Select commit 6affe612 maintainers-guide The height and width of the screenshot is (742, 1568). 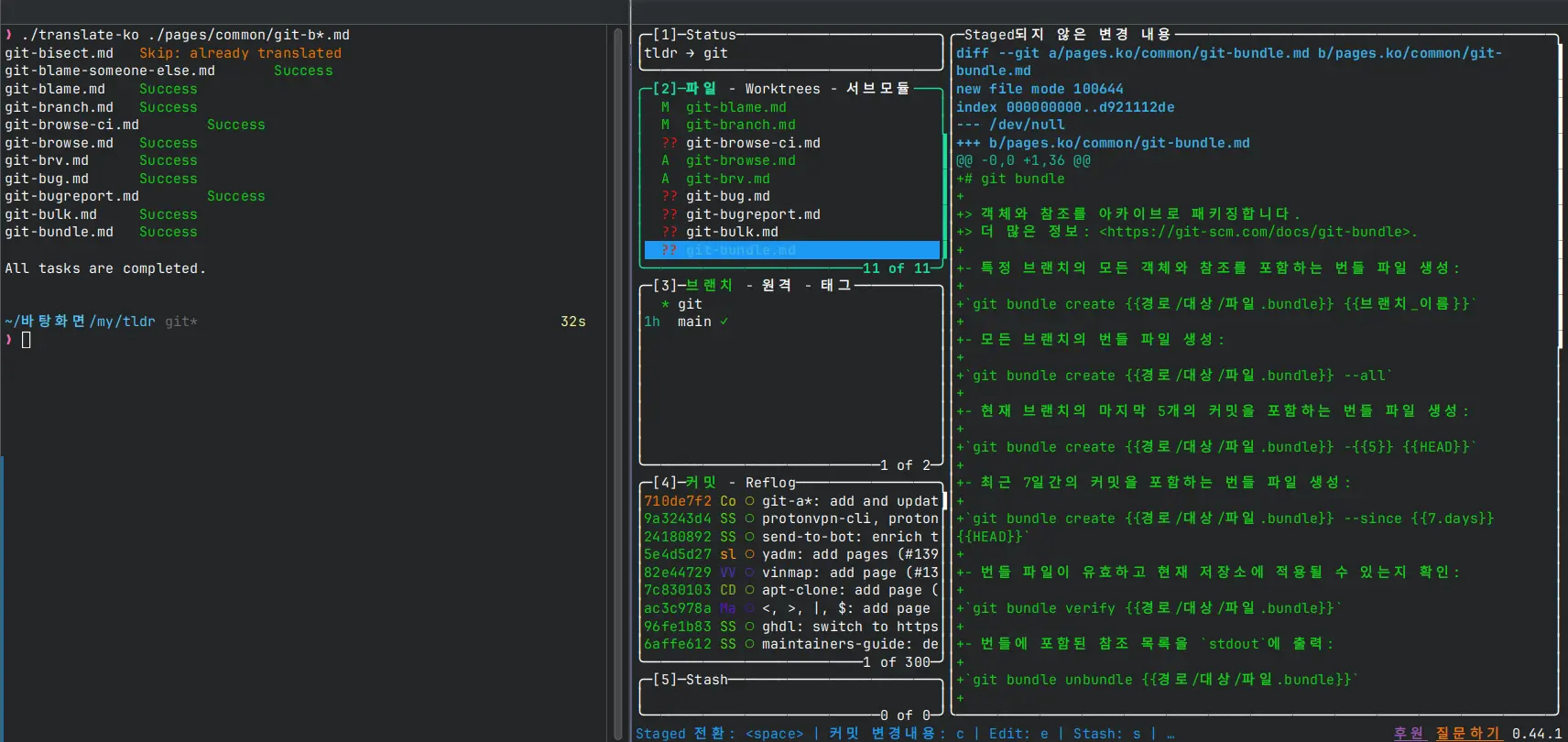point(791,644)
